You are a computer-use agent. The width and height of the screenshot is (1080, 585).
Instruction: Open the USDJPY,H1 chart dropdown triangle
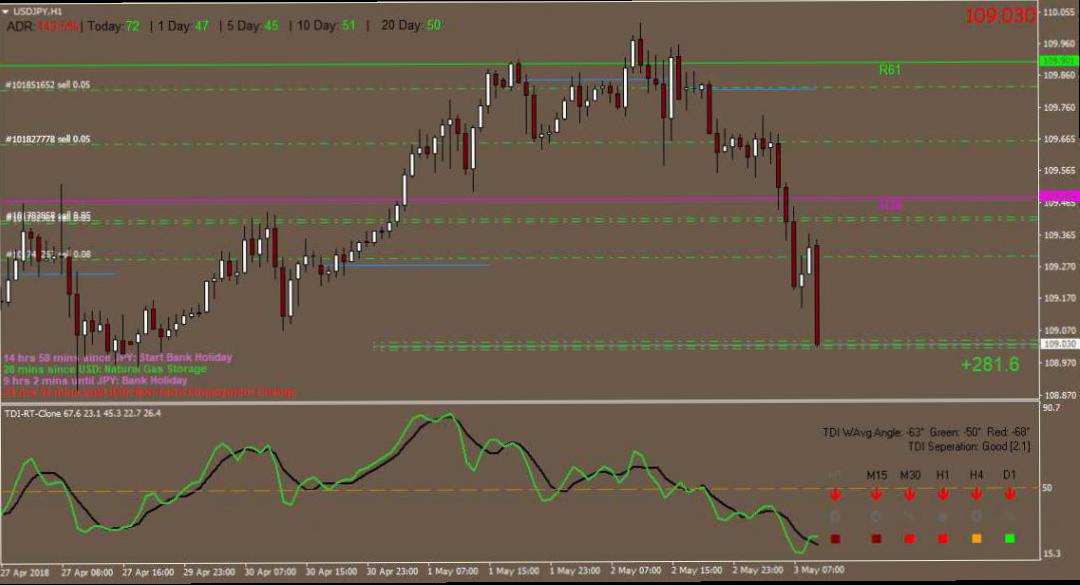pos(7,9)
